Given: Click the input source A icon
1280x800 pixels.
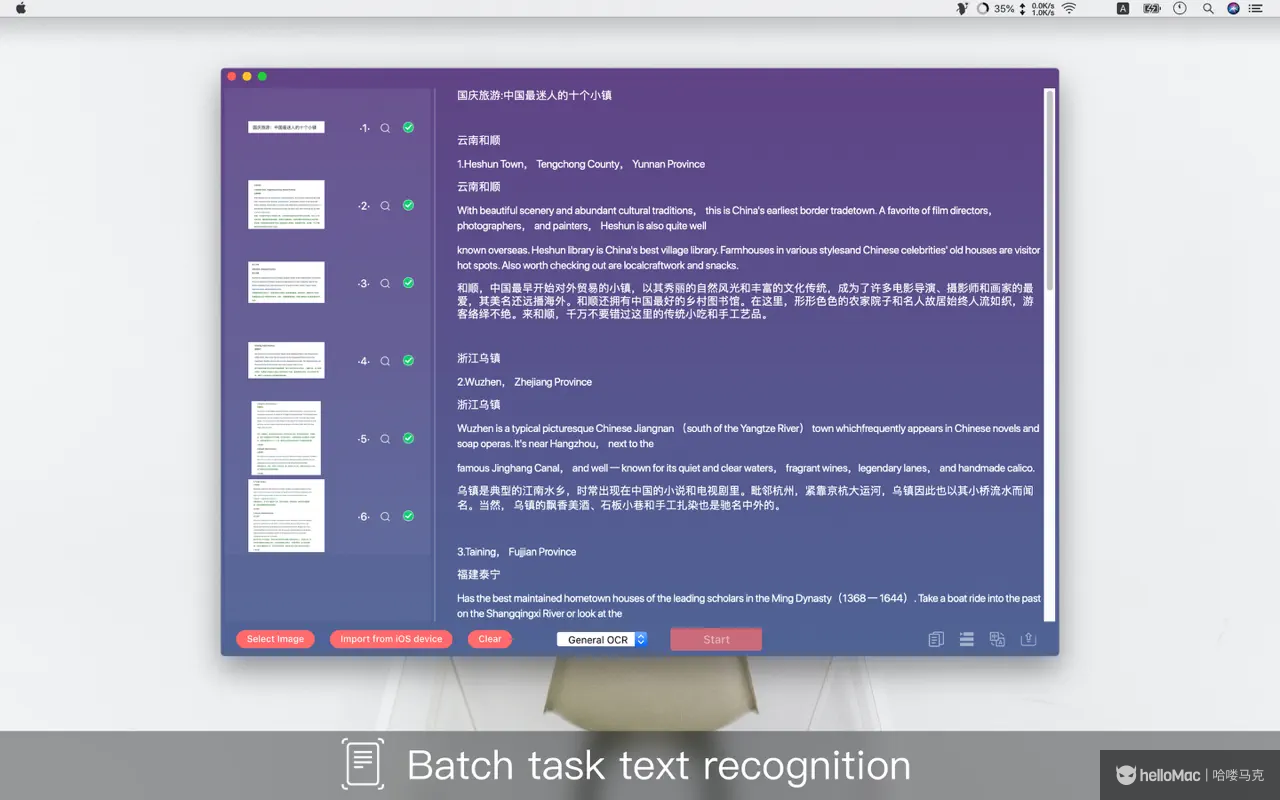Looking at the screenshot, I should 1123,8.
